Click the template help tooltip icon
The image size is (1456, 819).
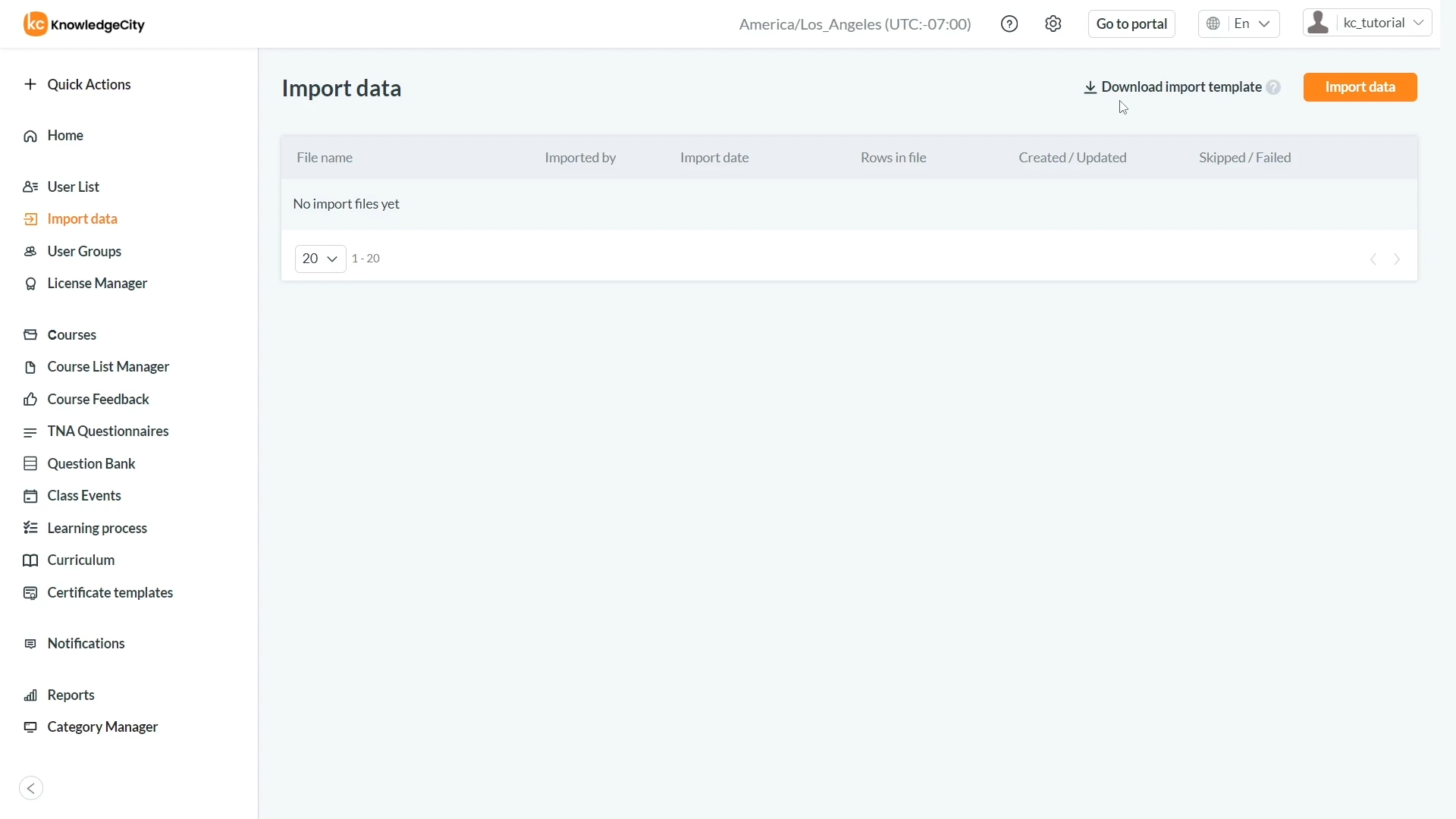1273,87
